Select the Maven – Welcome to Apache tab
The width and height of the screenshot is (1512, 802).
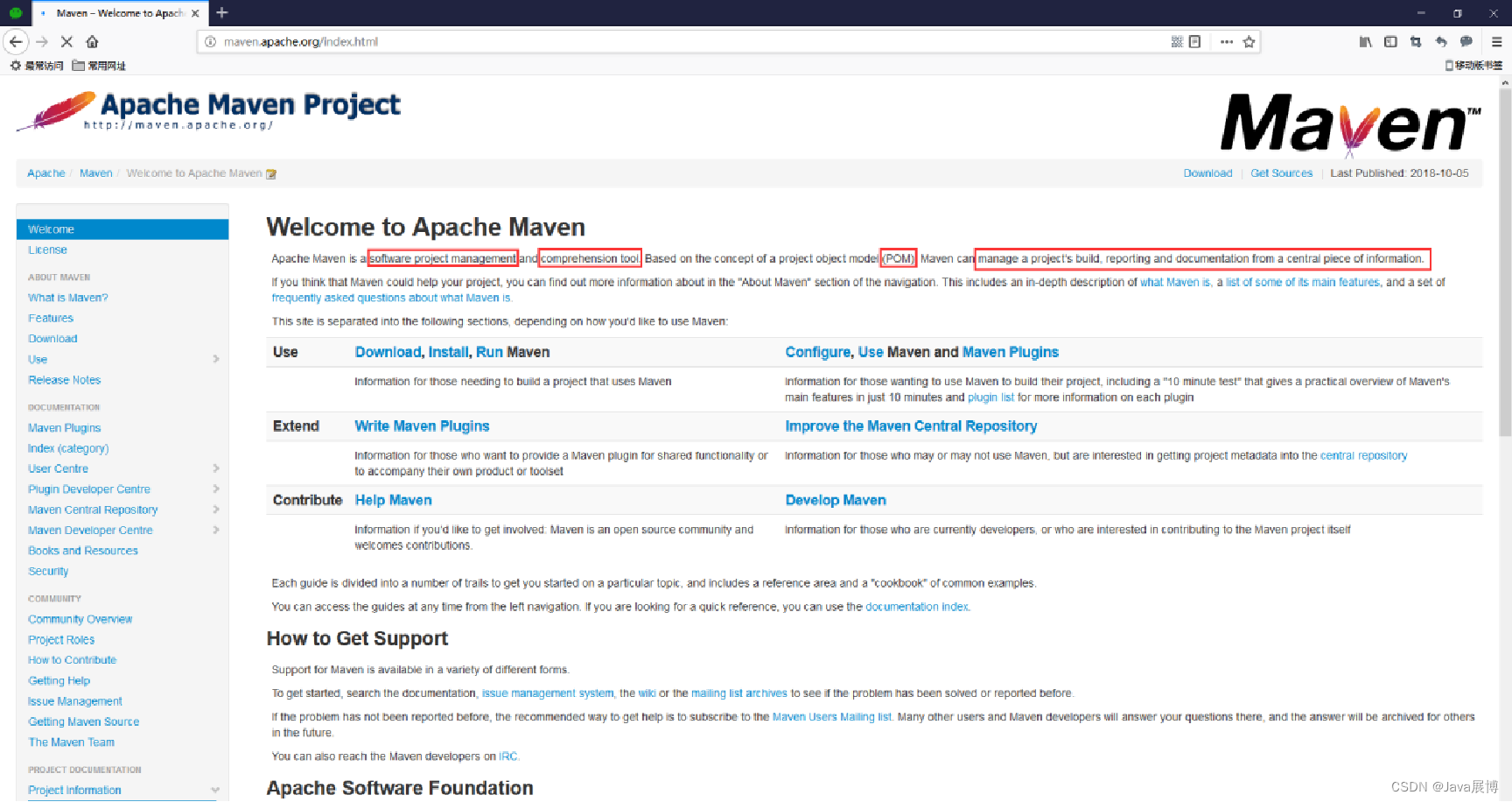coord(118,13)
